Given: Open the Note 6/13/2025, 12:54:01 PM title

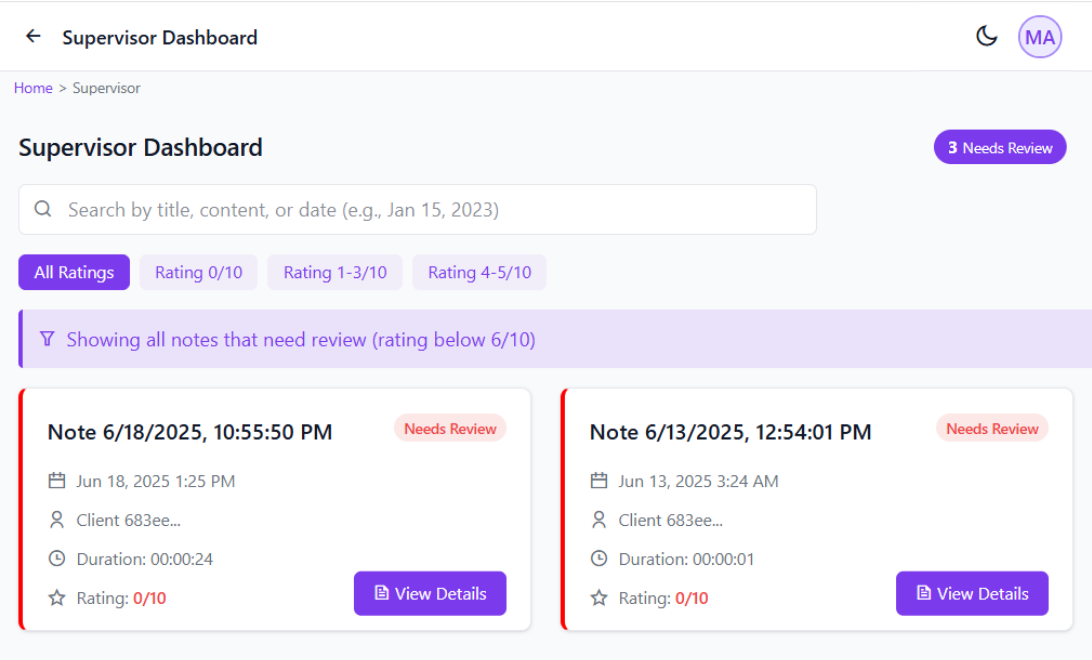Looking at the screenshot, I should pos(731,432).
